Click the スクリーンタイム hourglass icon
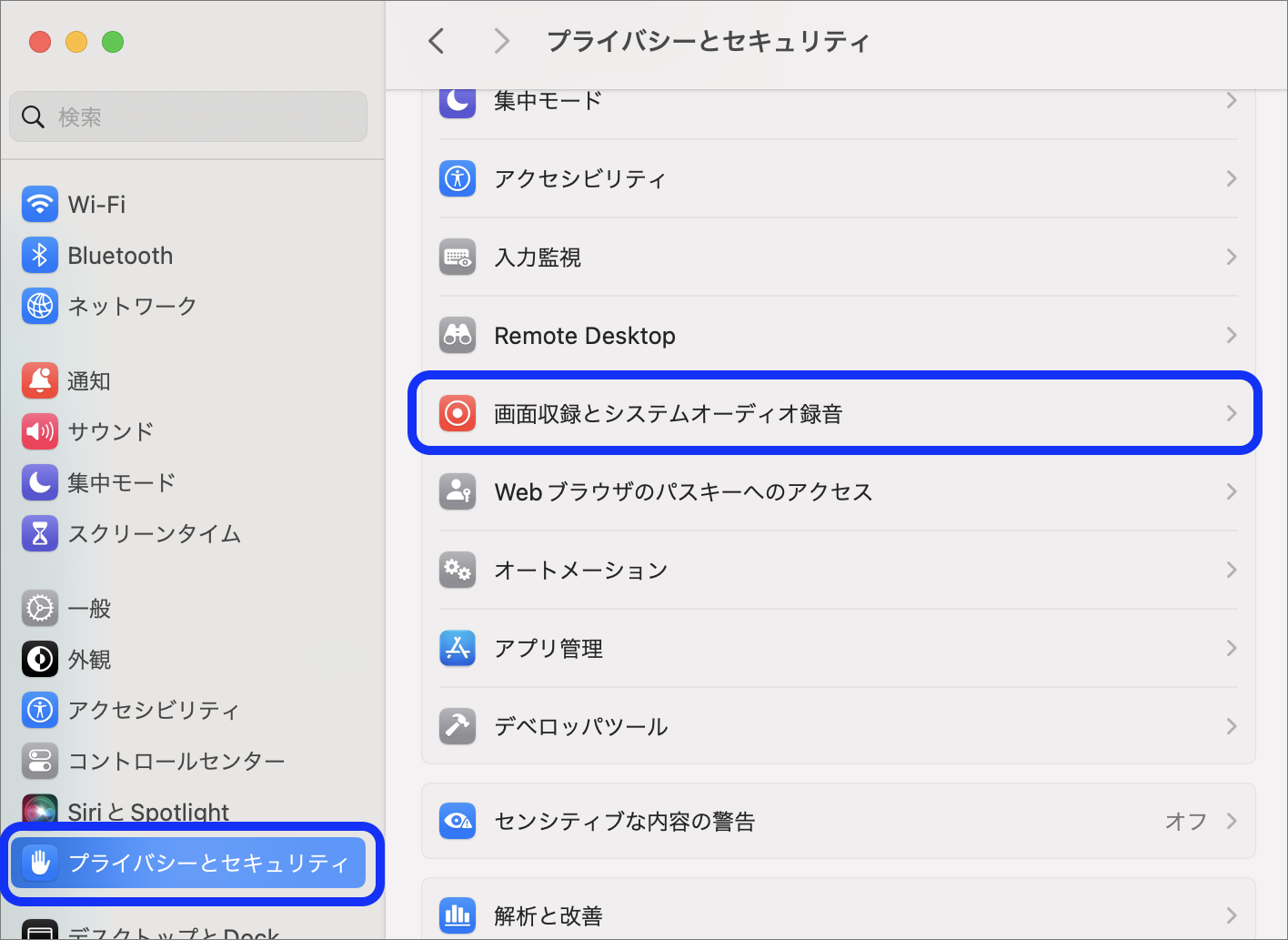 (x=40, y=533)
